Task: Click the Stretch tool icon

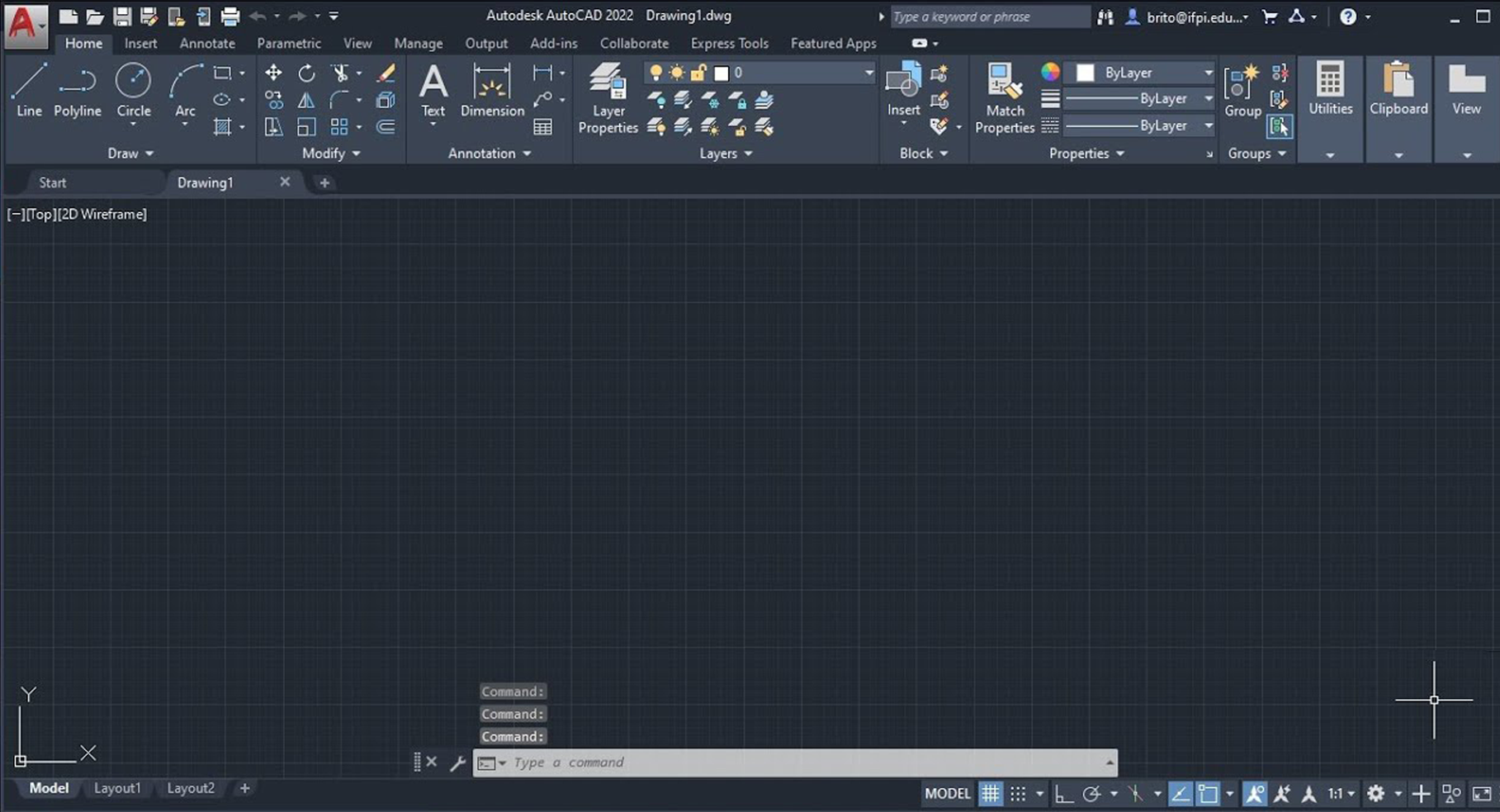Action: (273, 127)
